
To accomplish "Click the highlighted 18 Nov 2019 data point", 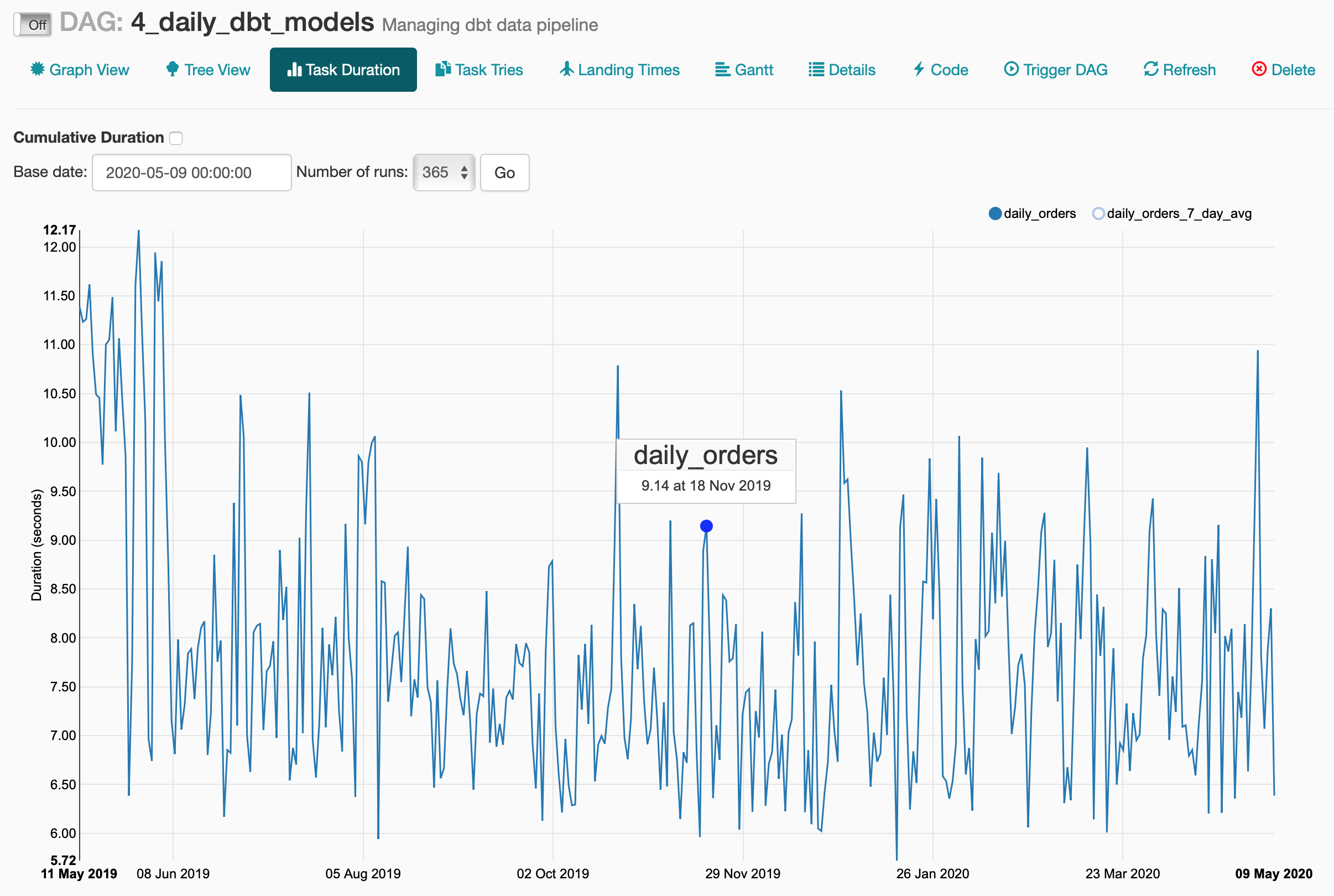I will pyautogui.click(x=706, y=526).
